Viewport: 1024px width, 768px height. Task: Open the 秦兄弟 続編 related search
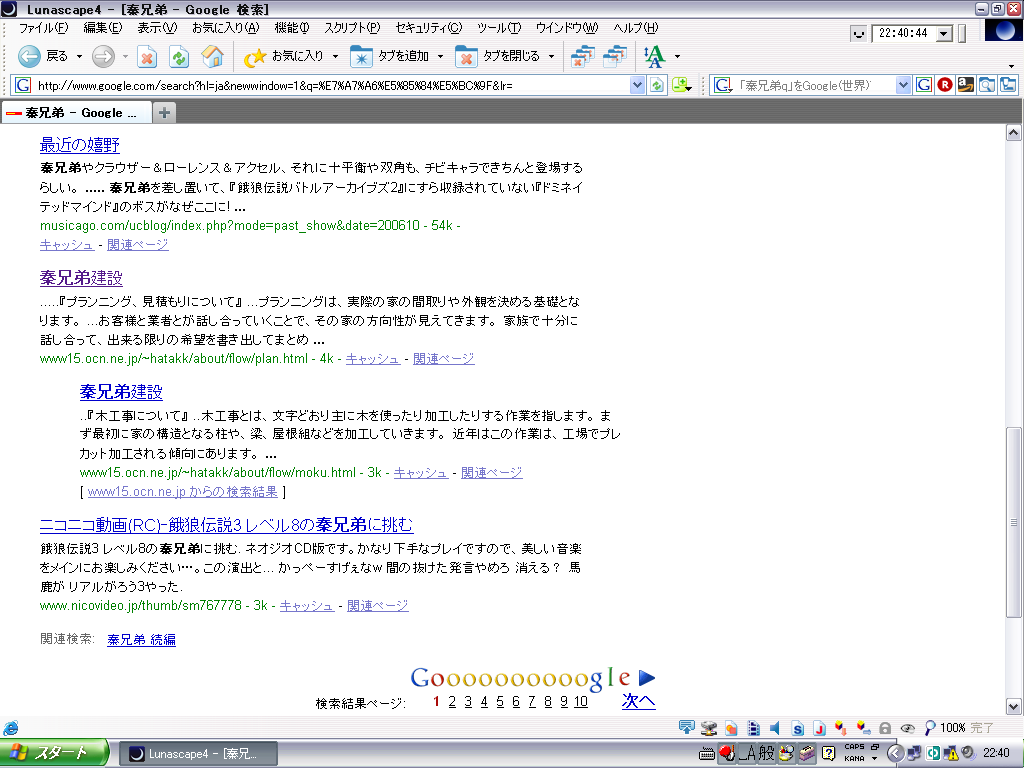(x=141, y=639)
